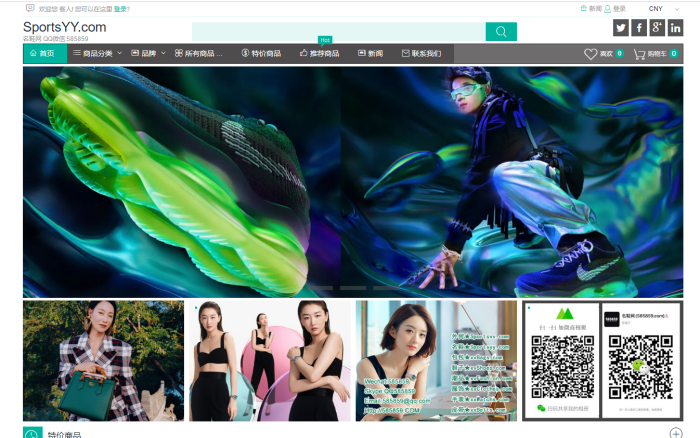Screen dimensions: 700x438
Task: Open the 联系我们 contact page
Action: (421, 53)
